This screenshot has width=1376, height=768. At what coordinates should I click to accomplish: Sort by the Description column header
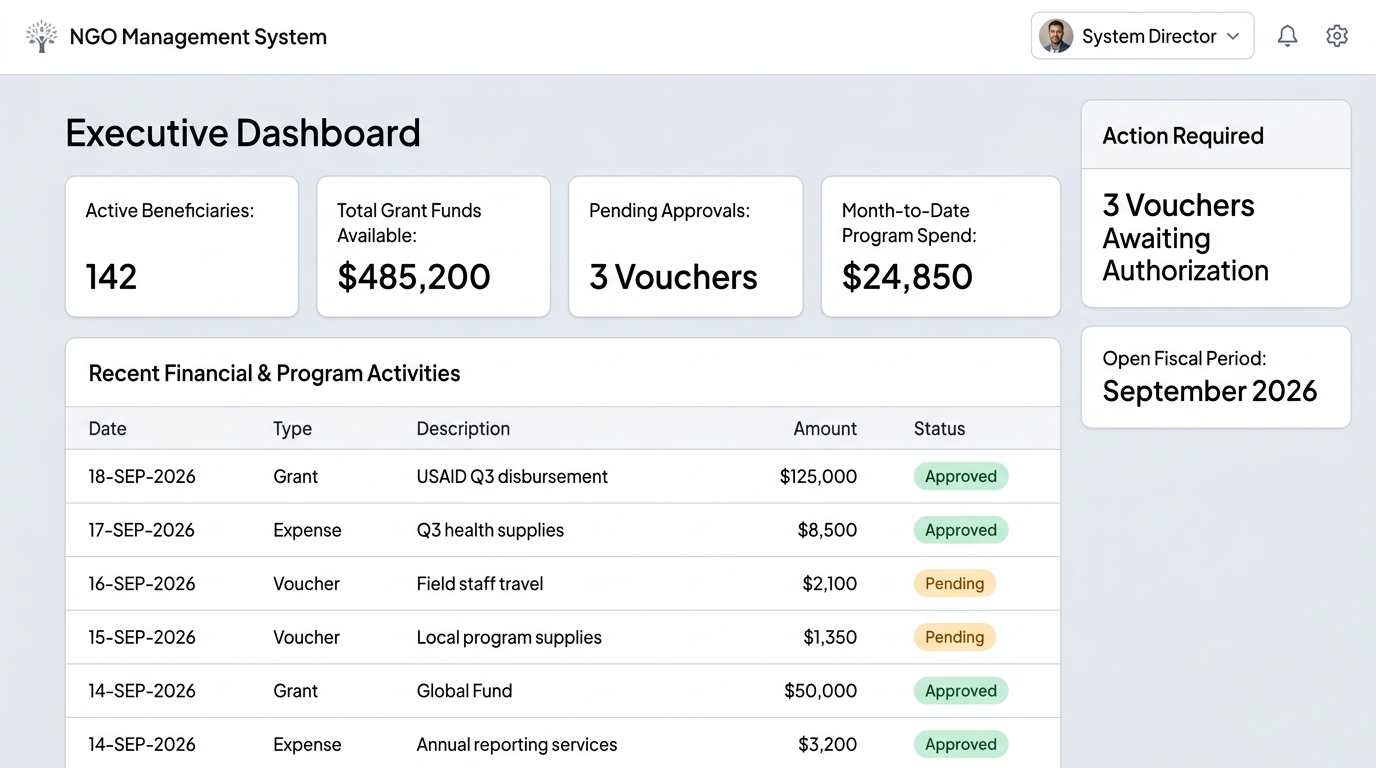click(463, 429)
